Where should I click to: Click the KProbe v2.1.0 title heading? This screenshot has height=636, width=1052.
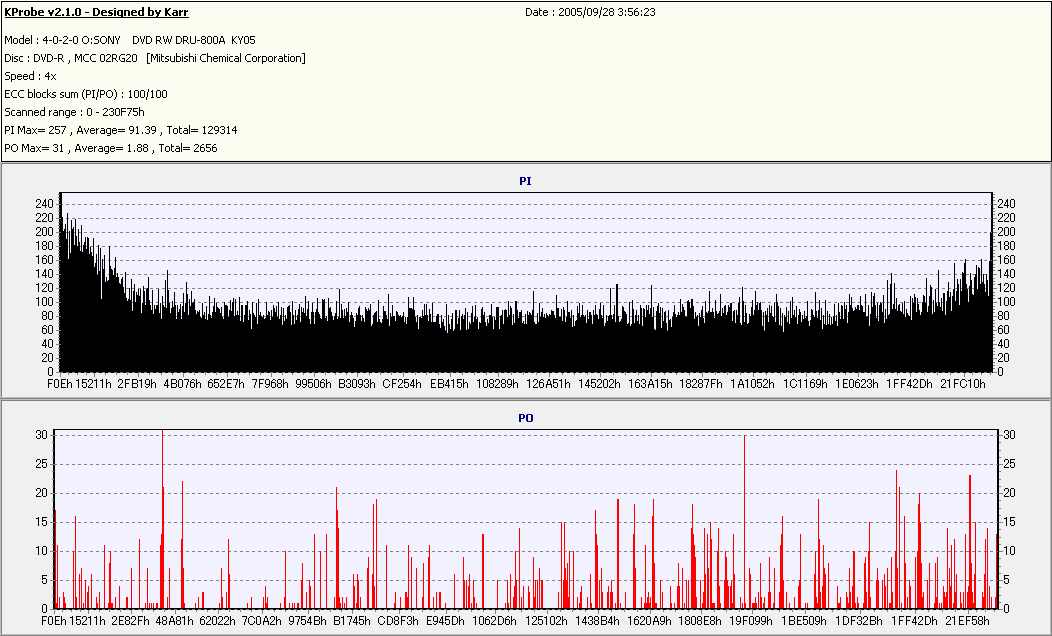point(96,12)
